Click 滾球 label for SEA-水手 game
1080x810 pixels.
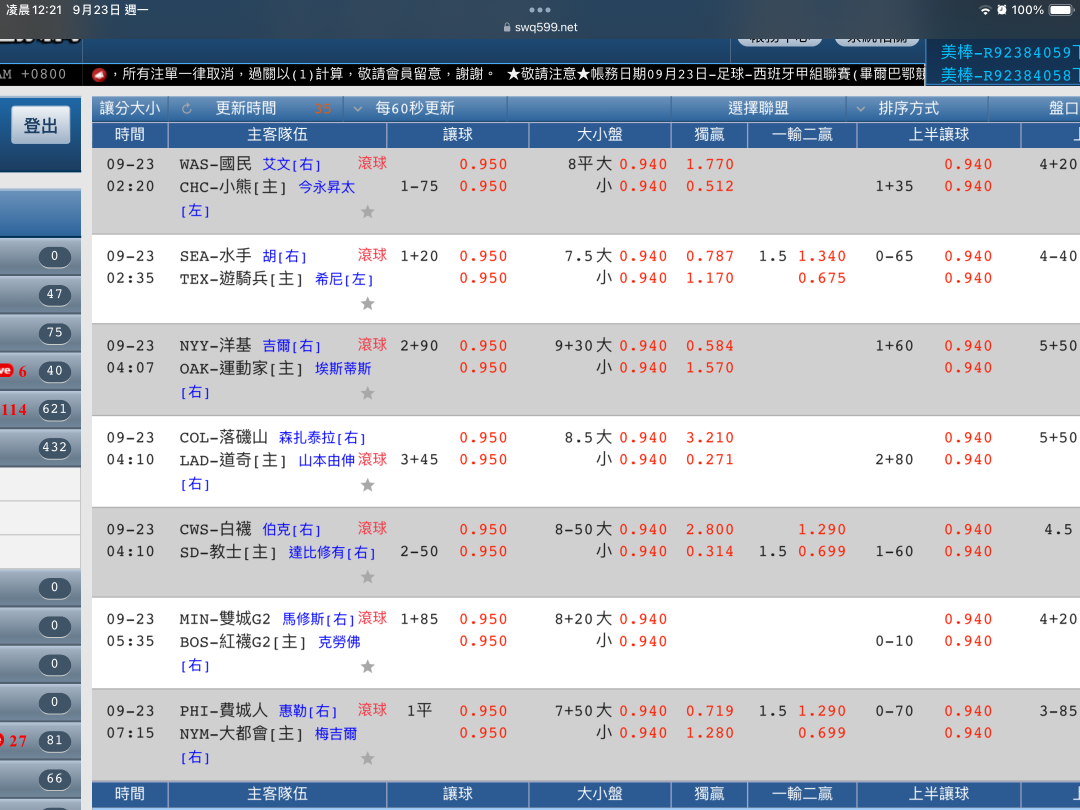pos(372,255)
